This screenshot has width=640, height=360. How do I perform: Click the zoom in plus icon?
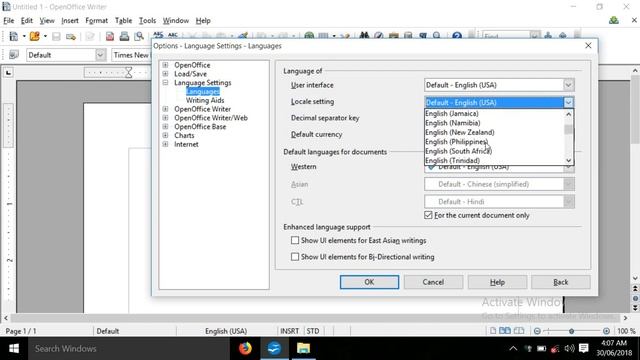pos(606,331)
